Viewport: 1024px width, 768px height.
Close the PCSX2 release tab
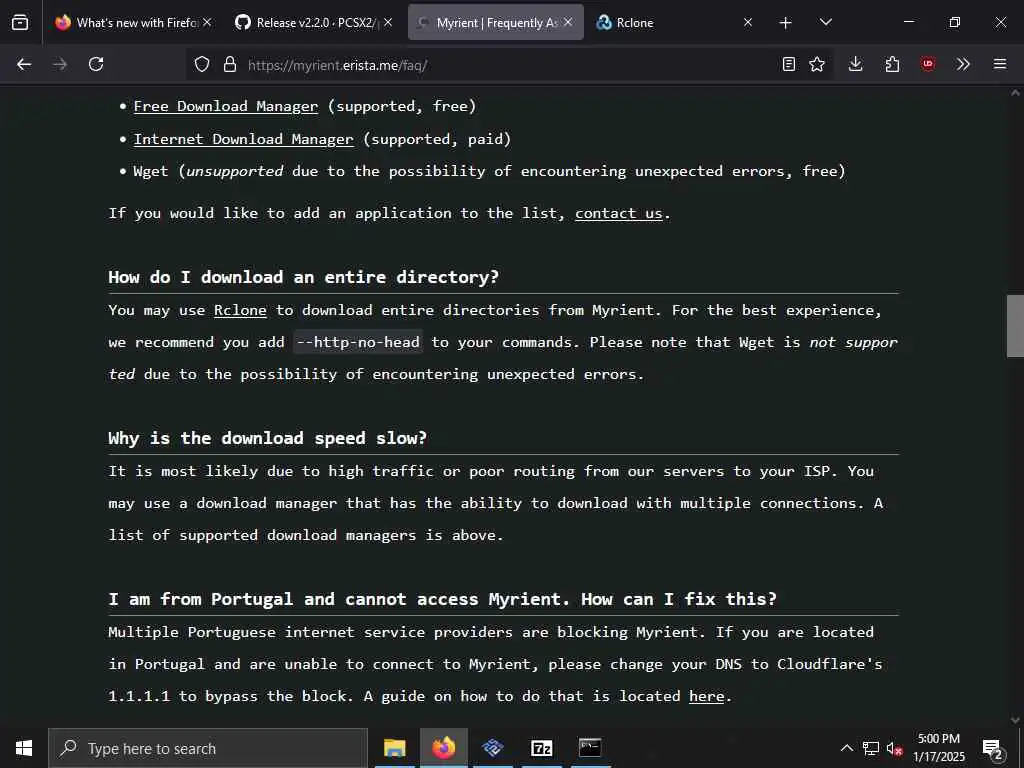click(388, 22)
